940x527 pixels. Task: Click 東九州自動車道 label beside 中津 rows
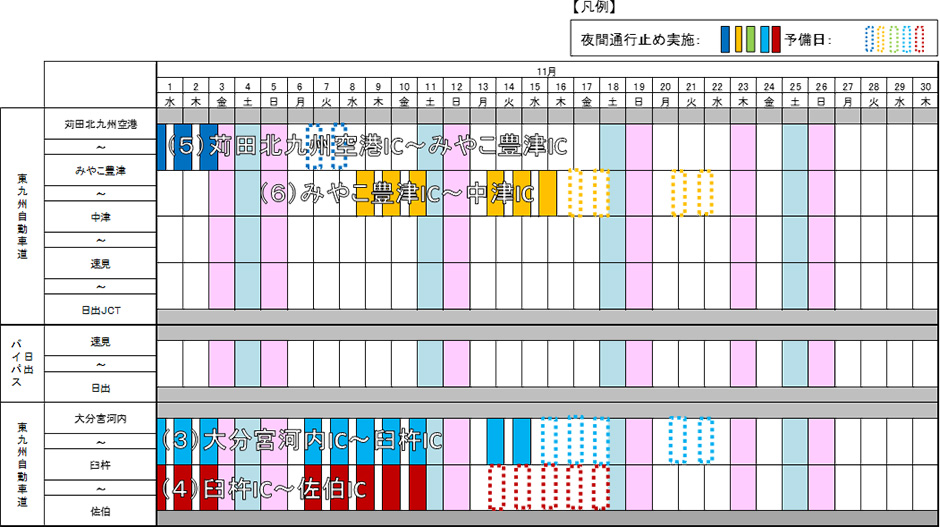click(22, 216)
